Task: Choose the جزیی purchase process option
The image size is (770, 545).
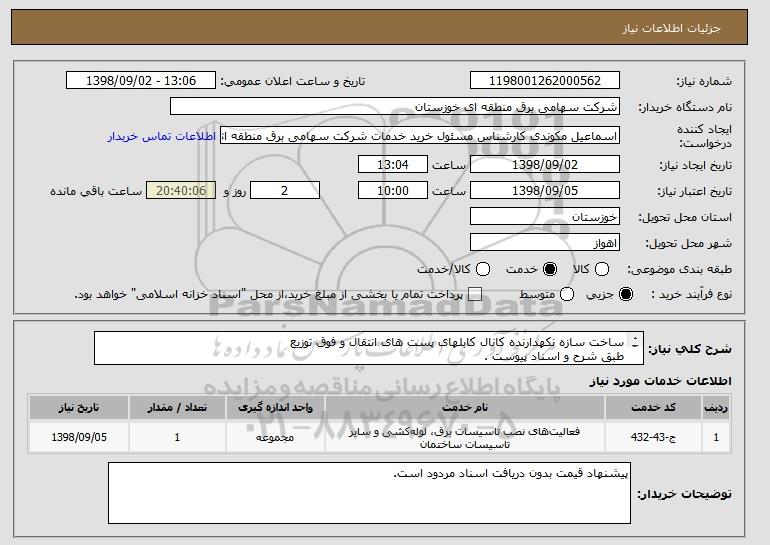Action: (x=627, y=294)
